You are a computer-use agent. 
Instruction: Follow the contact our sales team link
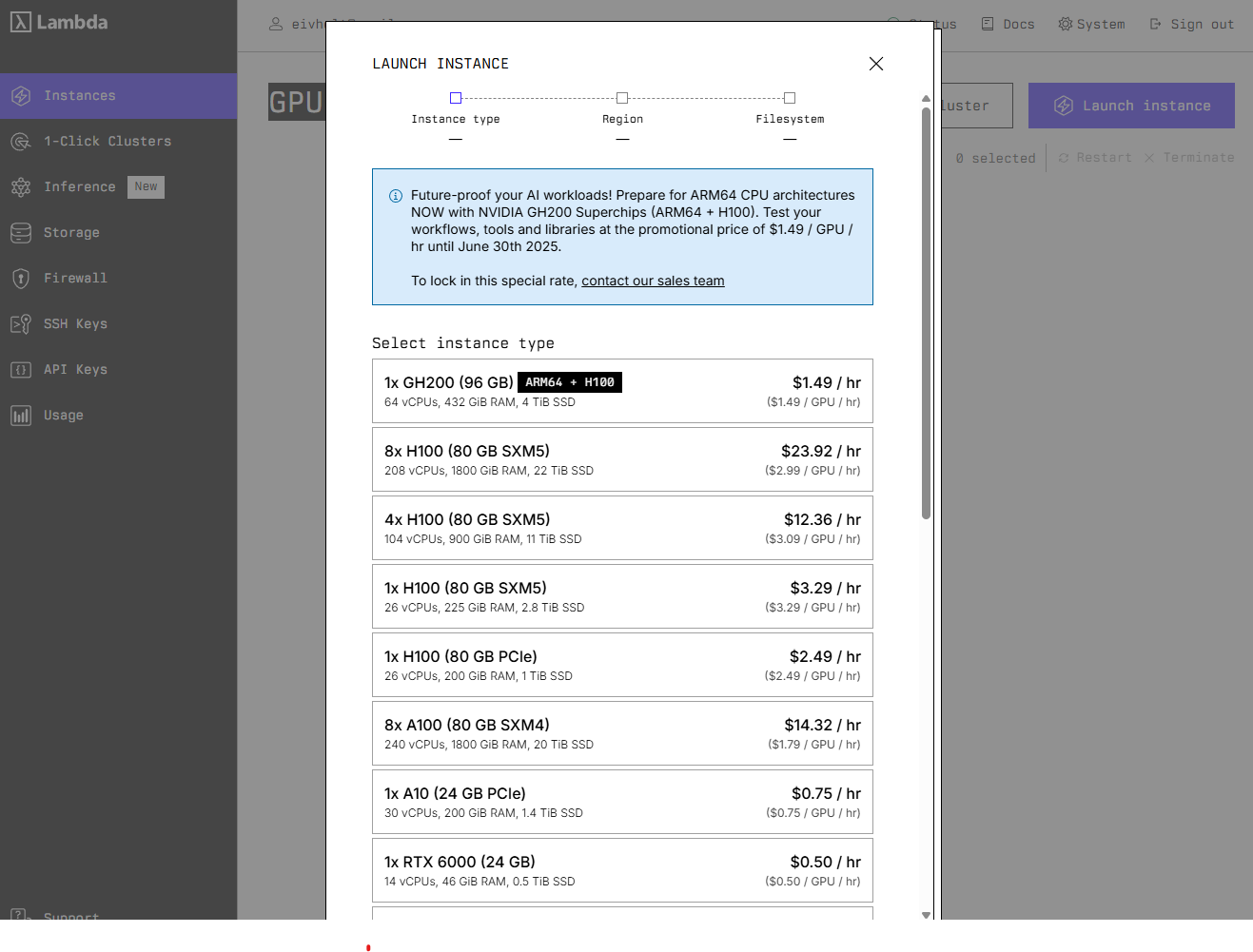click(x=653, y=281)
